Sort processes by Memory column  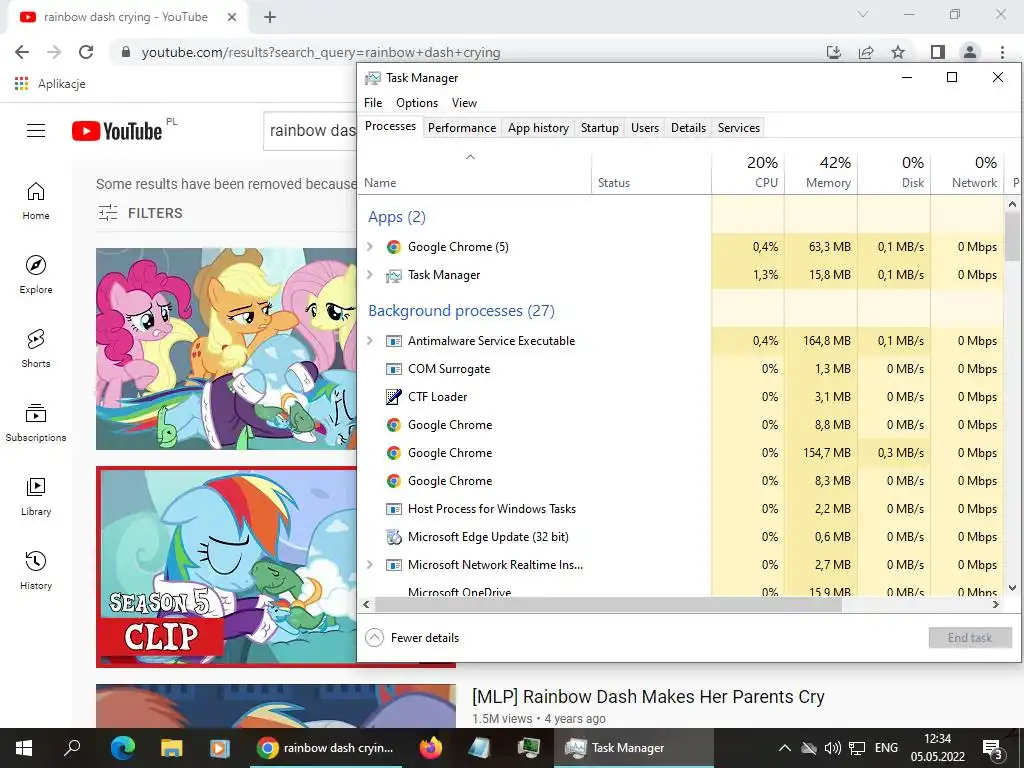[x=822, y=173]
